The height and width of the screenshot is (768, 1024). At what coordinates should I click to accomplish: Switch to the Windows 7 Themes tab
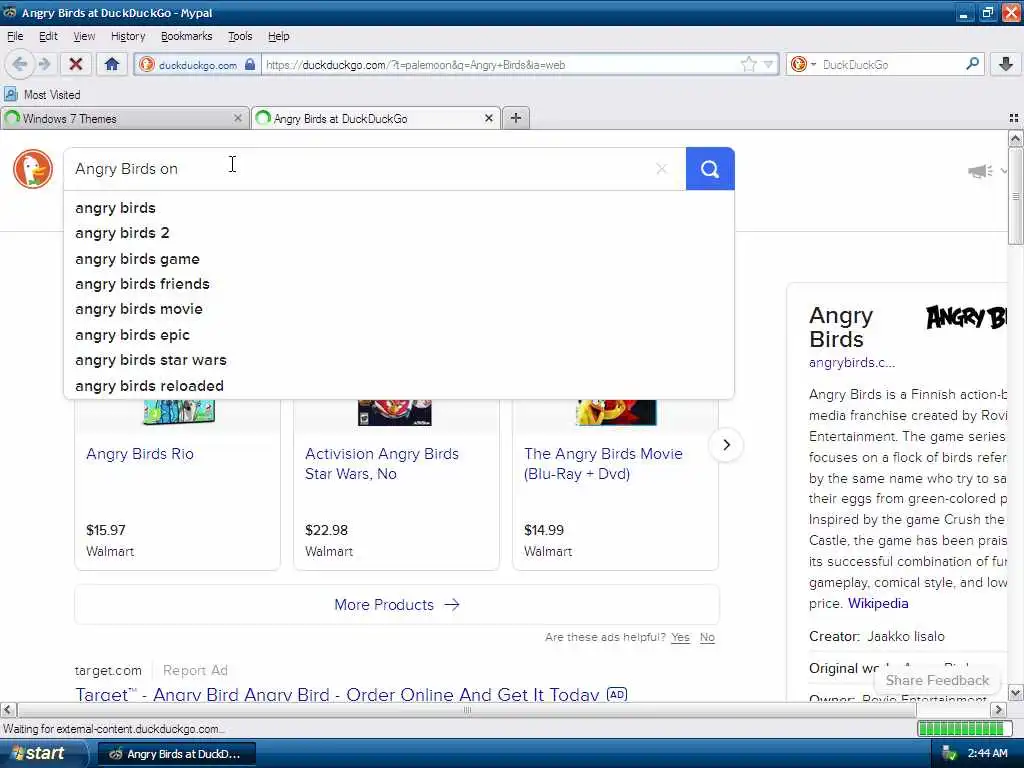tap(124, 118)
